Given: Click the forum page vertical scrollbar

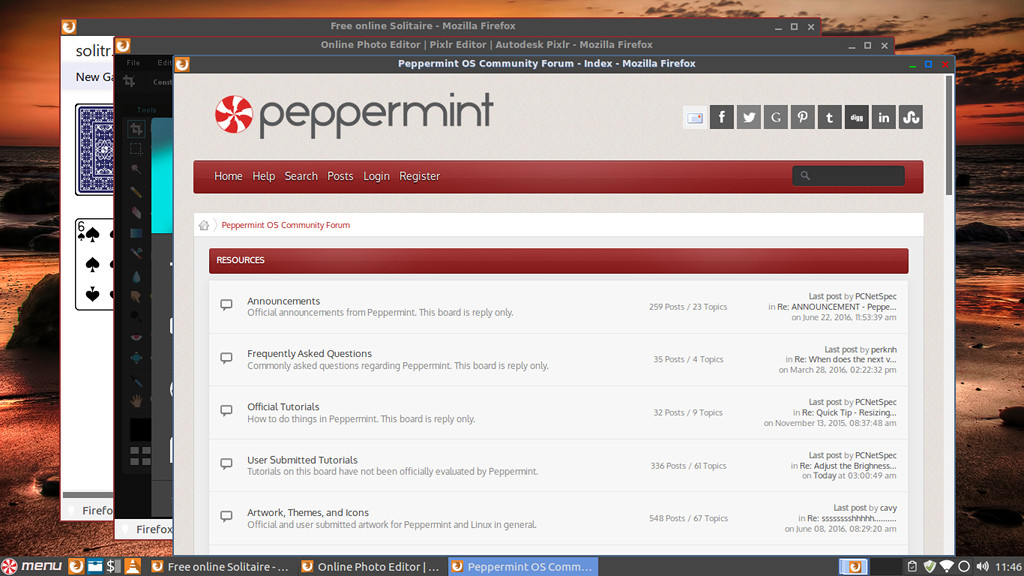Looking at the screenshot, I should (x=949, y=135).
